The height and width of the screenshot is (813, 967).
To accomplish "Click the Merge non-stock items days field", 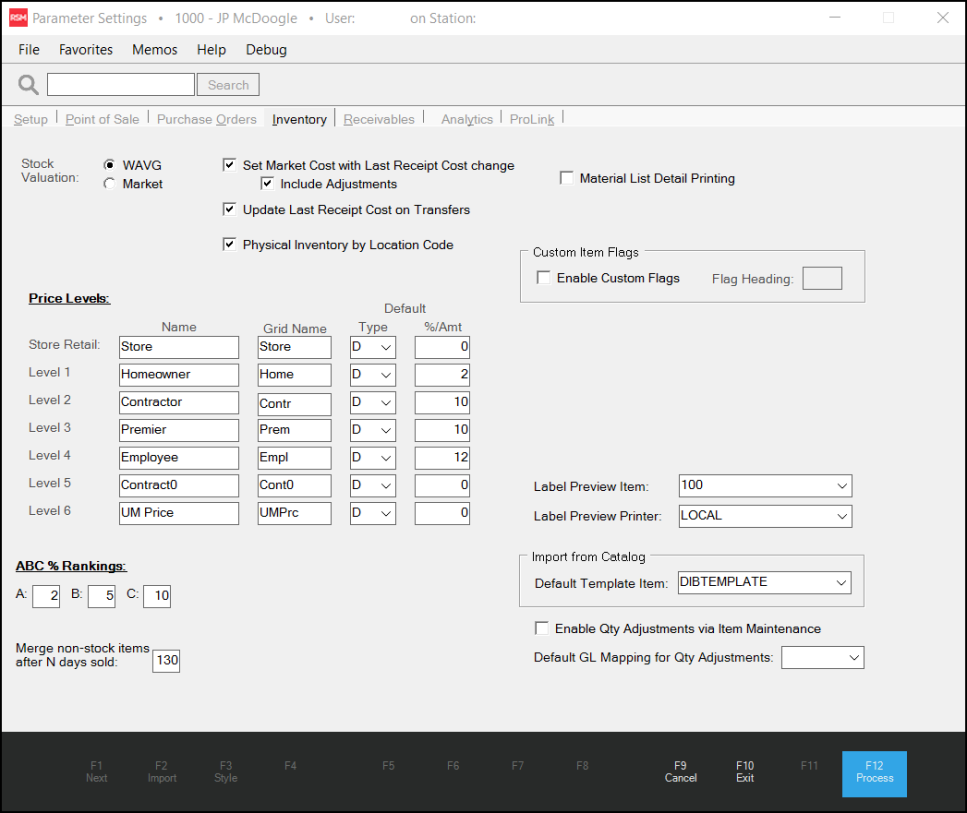I will (166, 661).
